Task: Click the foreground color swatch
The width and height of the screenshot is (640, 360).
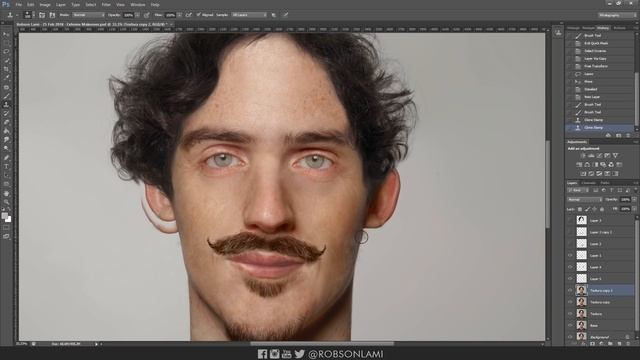Action: click(4, 216)
